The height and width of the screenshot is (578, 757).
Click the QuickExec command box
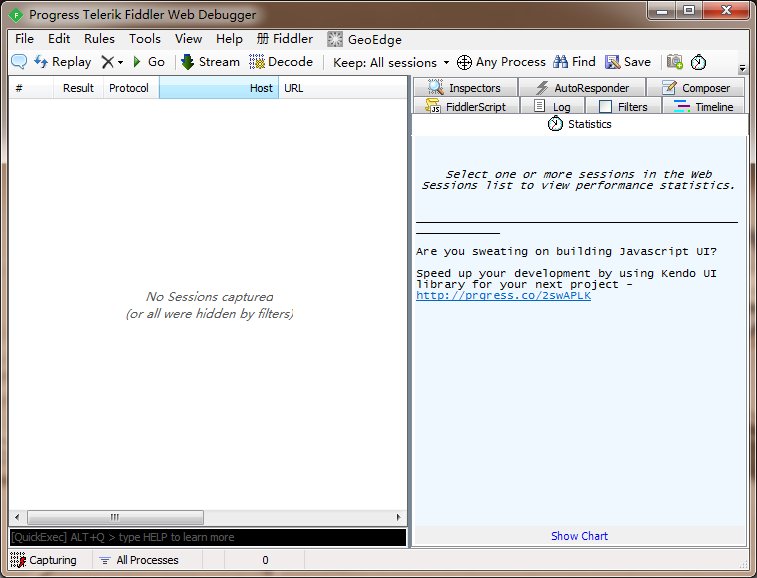pyautogui.click(x=208, y=537)
